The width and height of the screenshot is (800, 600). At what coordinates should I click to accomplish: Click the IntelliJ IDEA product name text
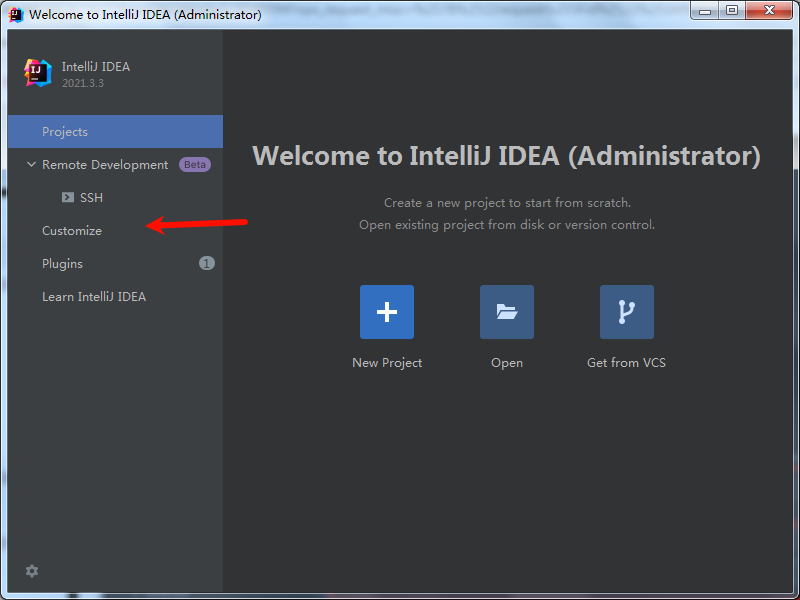click(x=96, y=67)
